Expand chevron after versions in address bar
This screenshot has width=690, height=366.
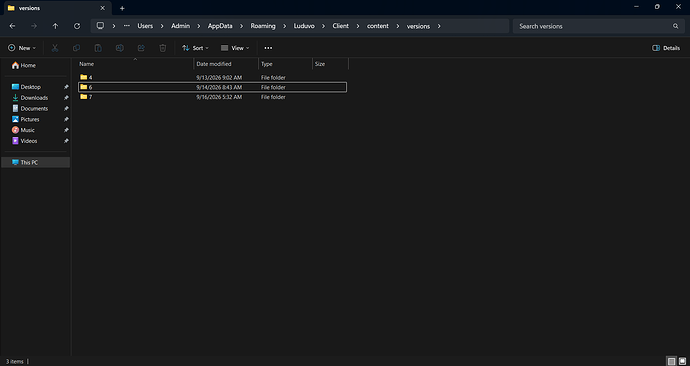coord(439,26)
